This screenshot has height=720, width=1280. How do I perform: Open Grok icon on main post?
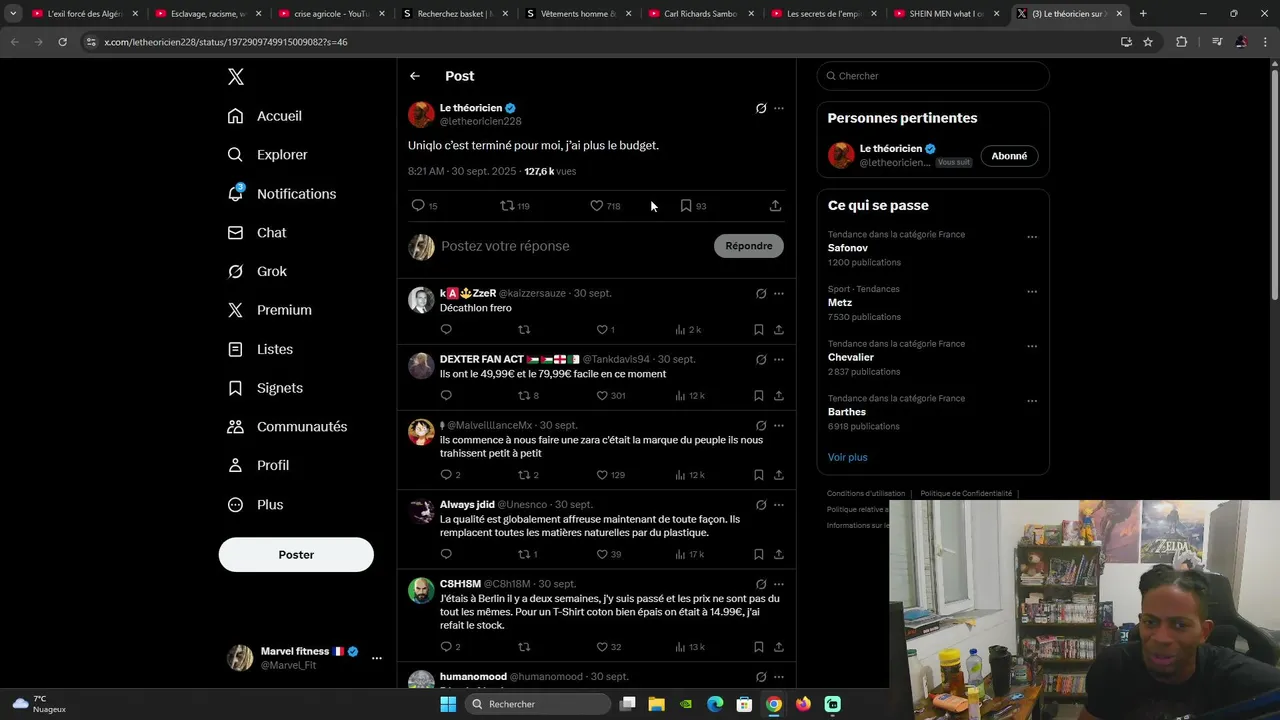coord(761,108)
